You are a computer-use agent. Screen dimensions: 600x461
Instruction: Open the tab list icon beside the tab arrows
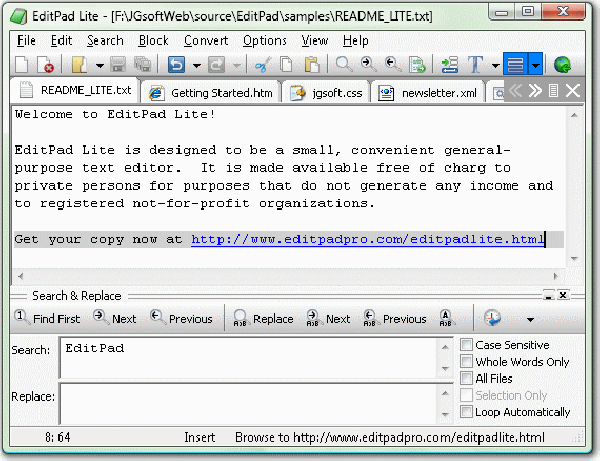click(x=553, y=91)
